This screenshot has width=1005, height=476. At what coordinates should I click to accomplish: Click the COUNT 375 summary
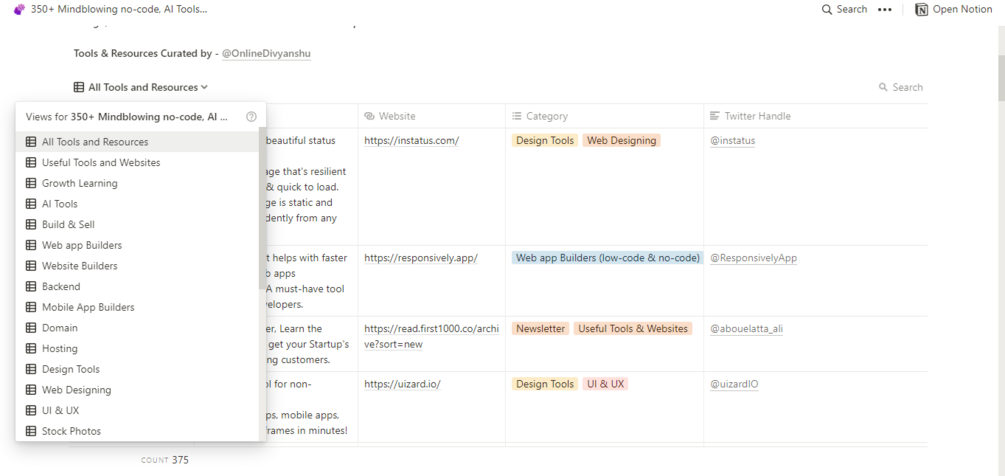tap(165, 461)
